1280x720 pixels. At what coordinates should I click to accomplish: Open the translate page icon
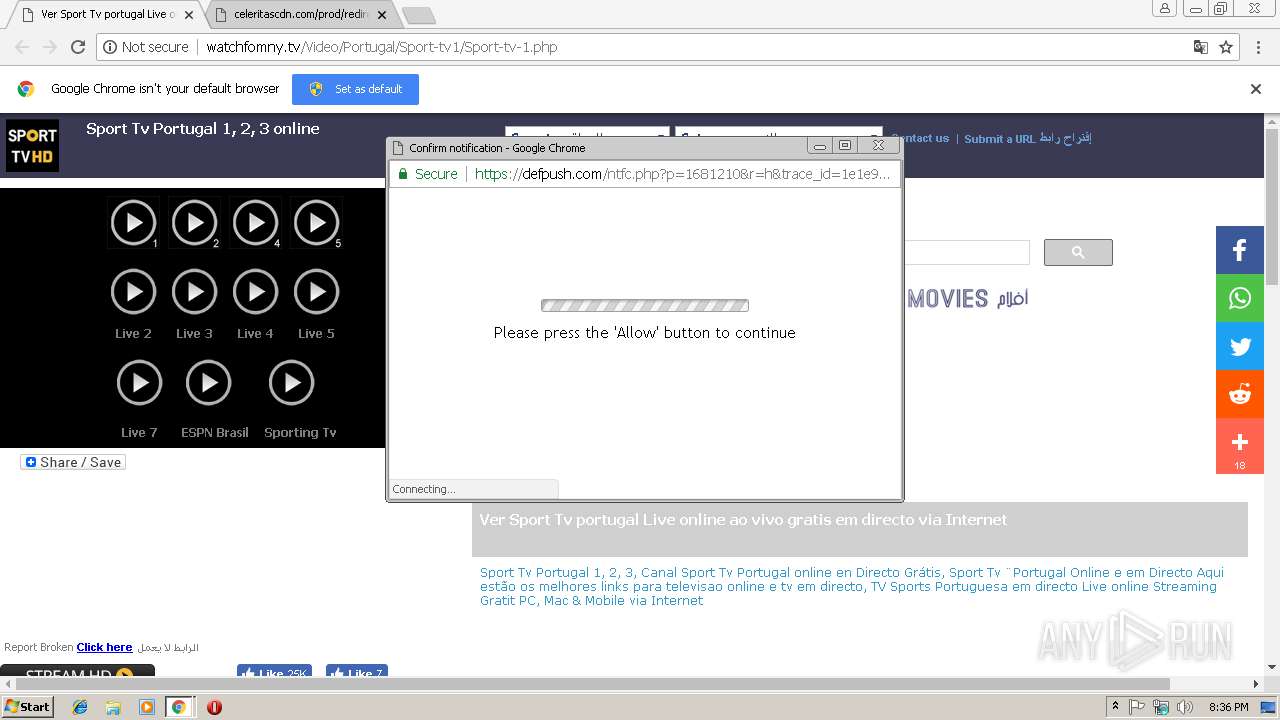(x=1201, y=47)
